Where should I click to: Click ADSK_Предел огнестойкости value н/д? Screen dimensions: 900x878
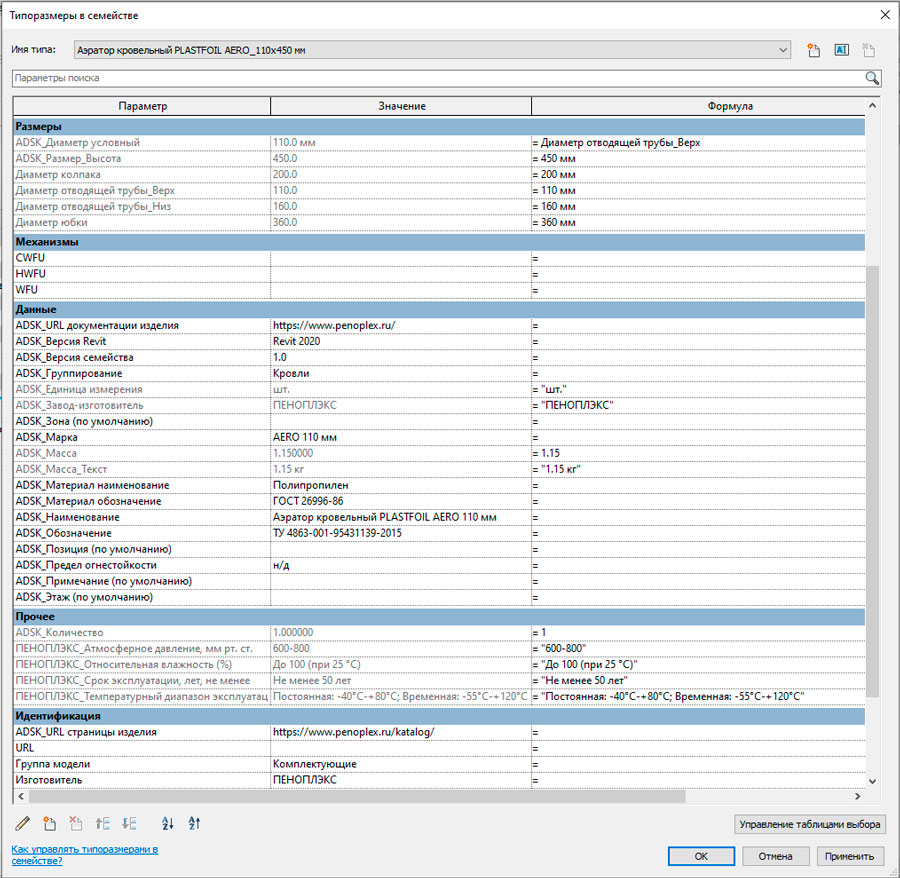[x=401, y=565]
